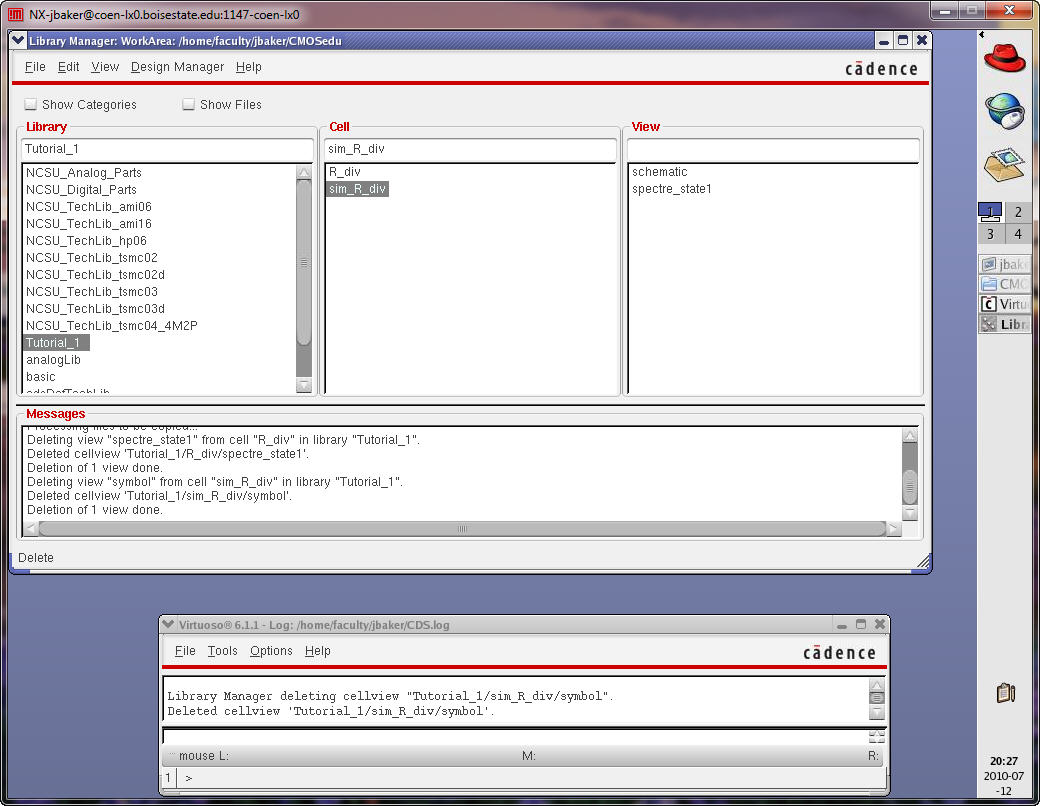Switch to workspace 4 in pager
The width and height of the screenshot is (1040, 806).
1018,234
